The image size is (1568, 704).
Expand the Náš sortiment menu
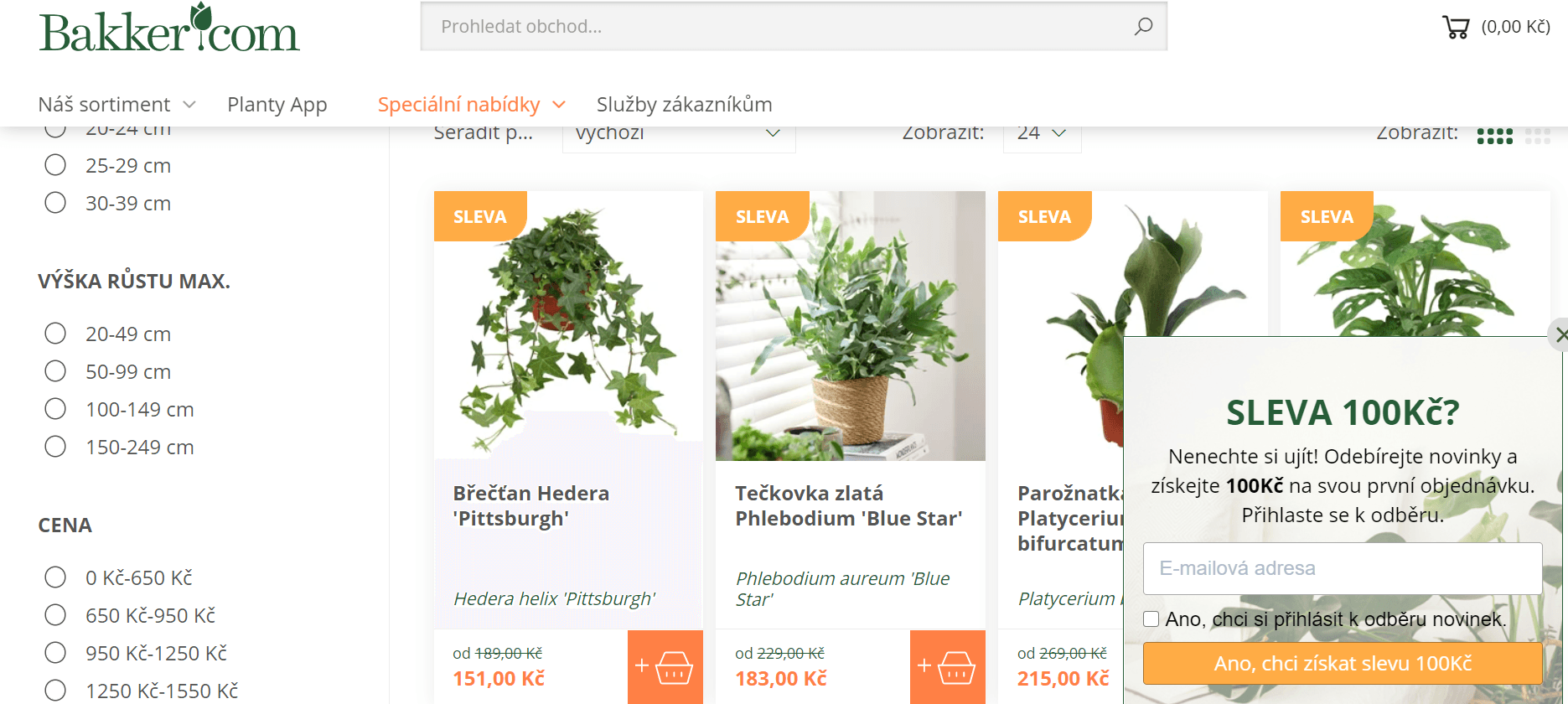pos(116,105)
